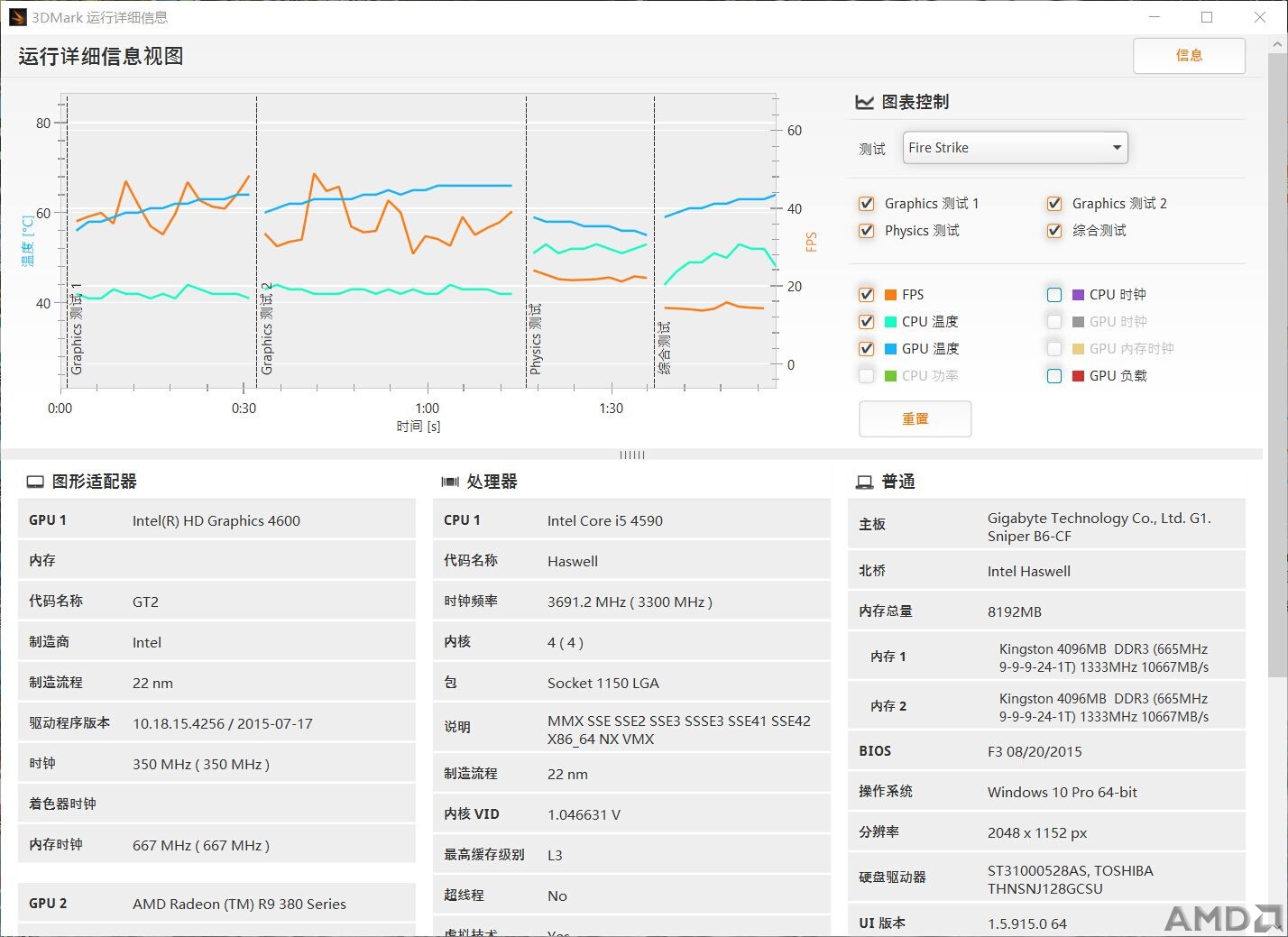The height and width of the screenshot is (937, 1288).
Task: Click the chart control graph icon
Action: coord(864,103)
